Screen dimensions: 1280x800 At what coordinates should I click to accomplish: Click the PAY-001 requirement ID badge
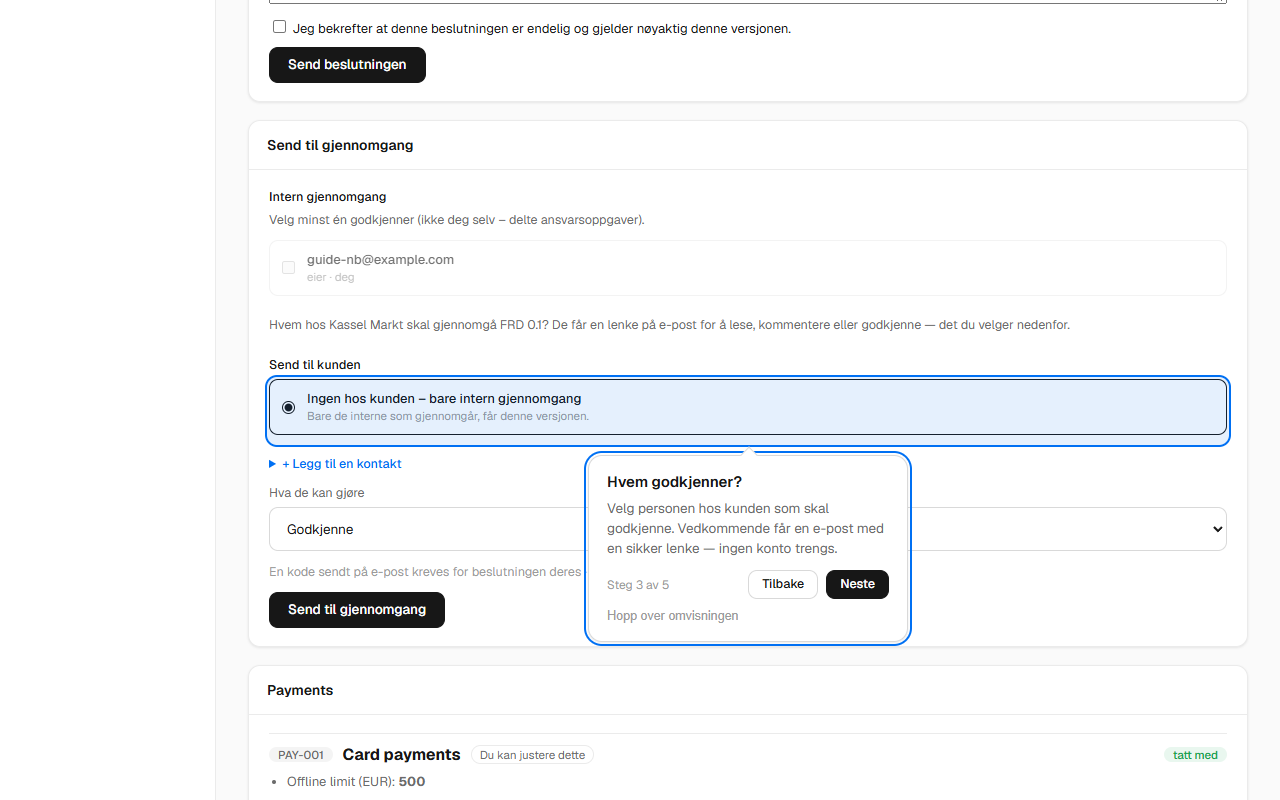(301, 755)
